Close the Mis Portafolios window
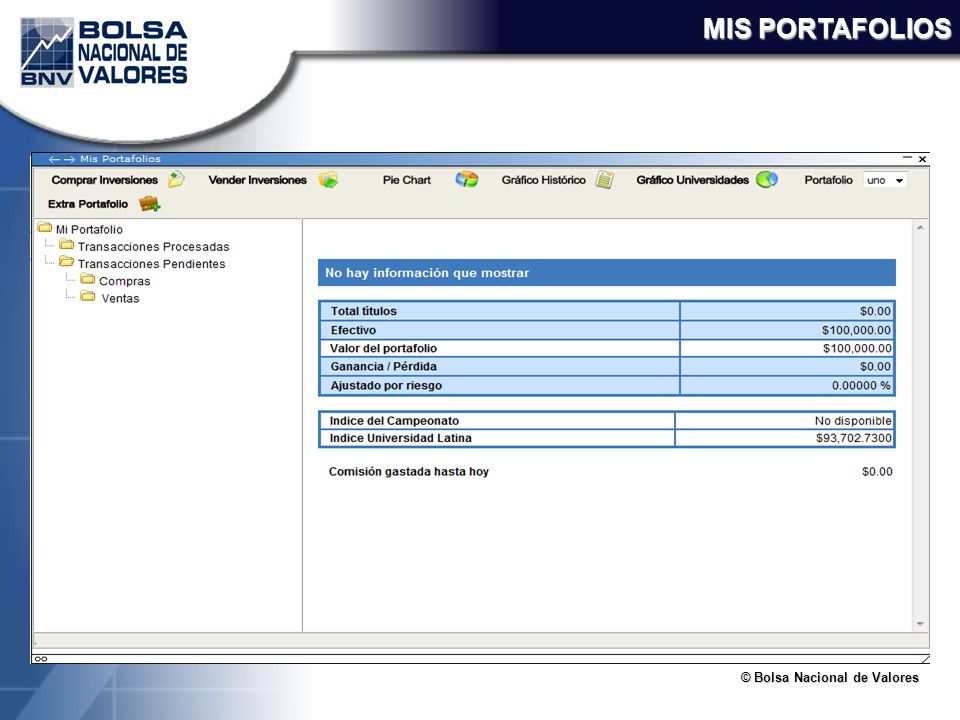Screen dimensions: 960x720 922,159
